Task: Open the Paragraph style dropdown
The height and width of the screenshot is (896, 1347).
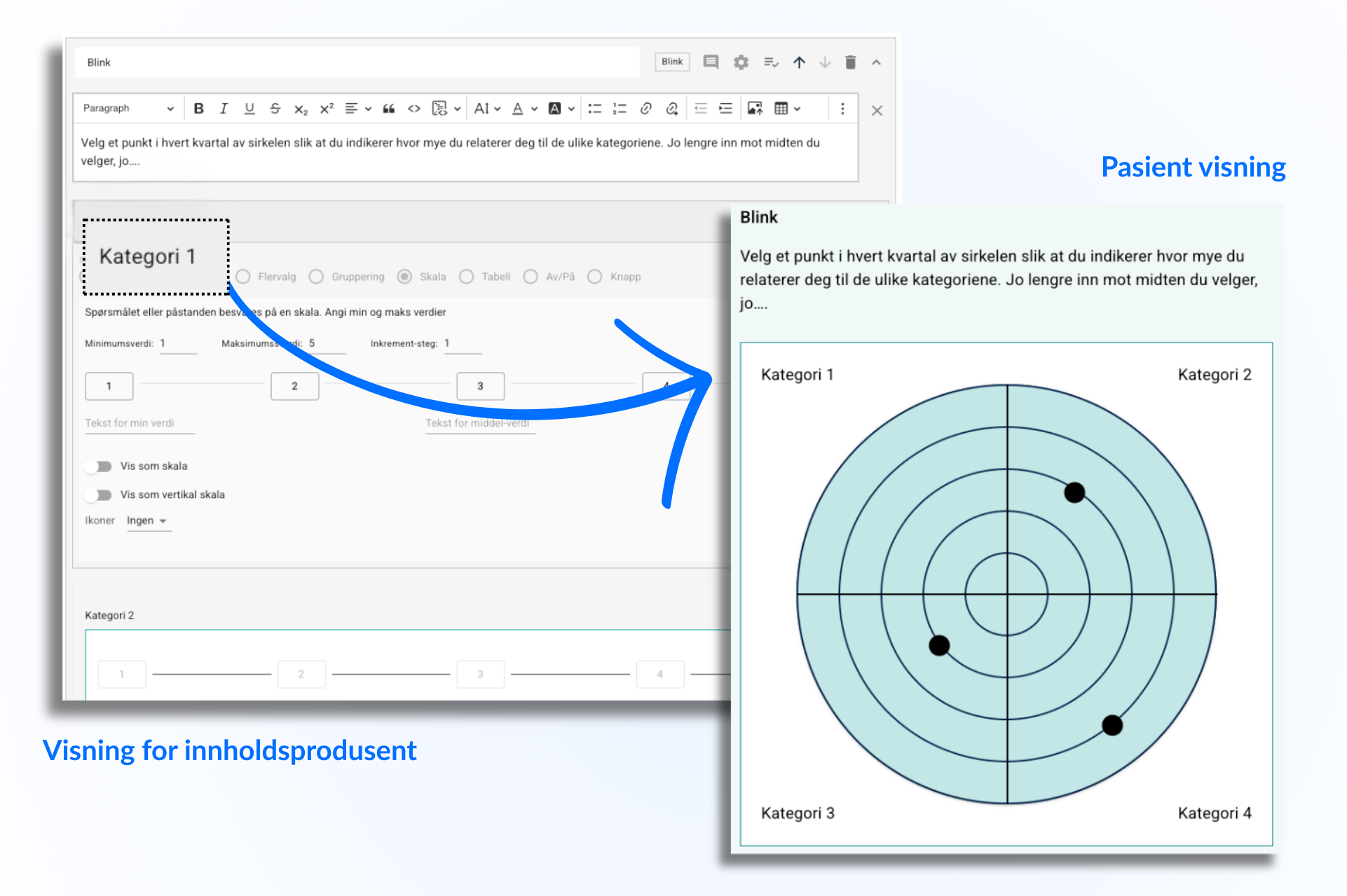Action: (128, 109)
